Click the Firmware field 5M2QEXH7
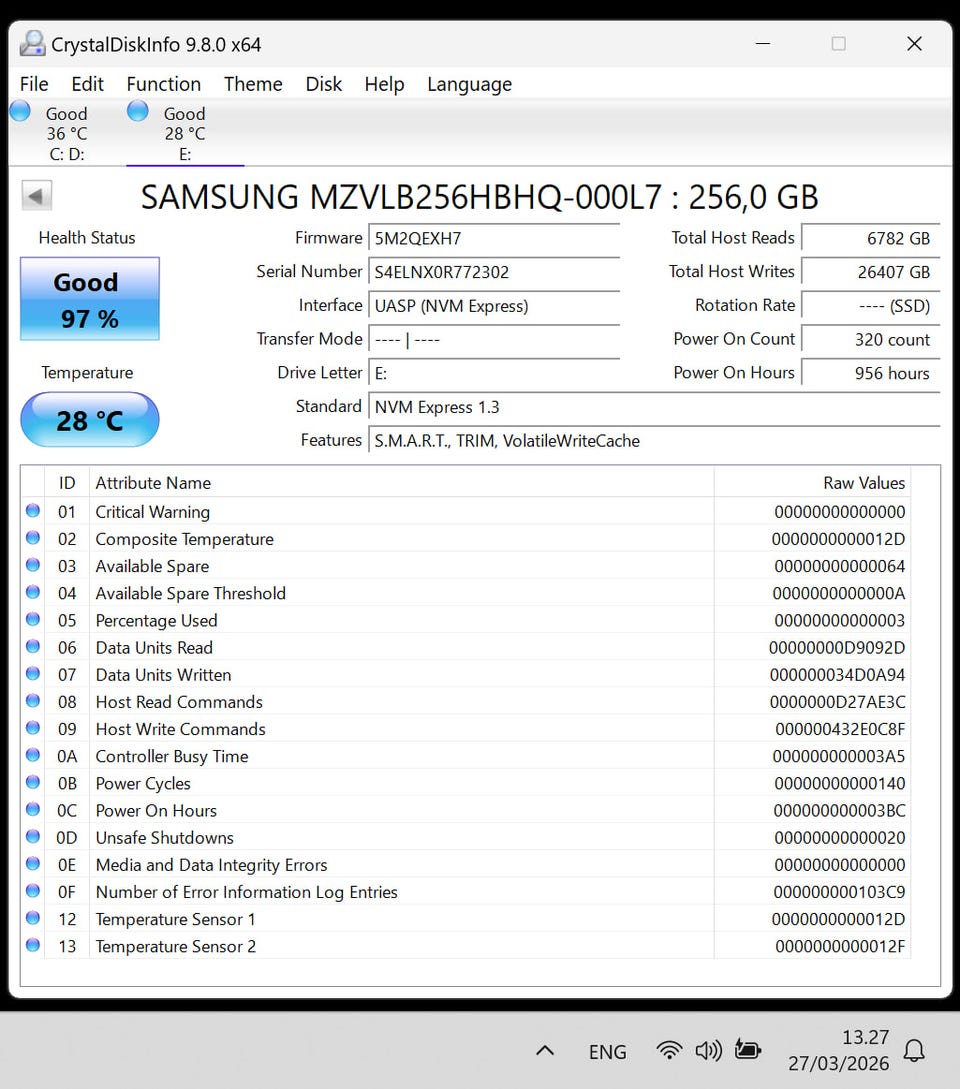Screen dimensions: 960x1089 (x=494, y=238)
